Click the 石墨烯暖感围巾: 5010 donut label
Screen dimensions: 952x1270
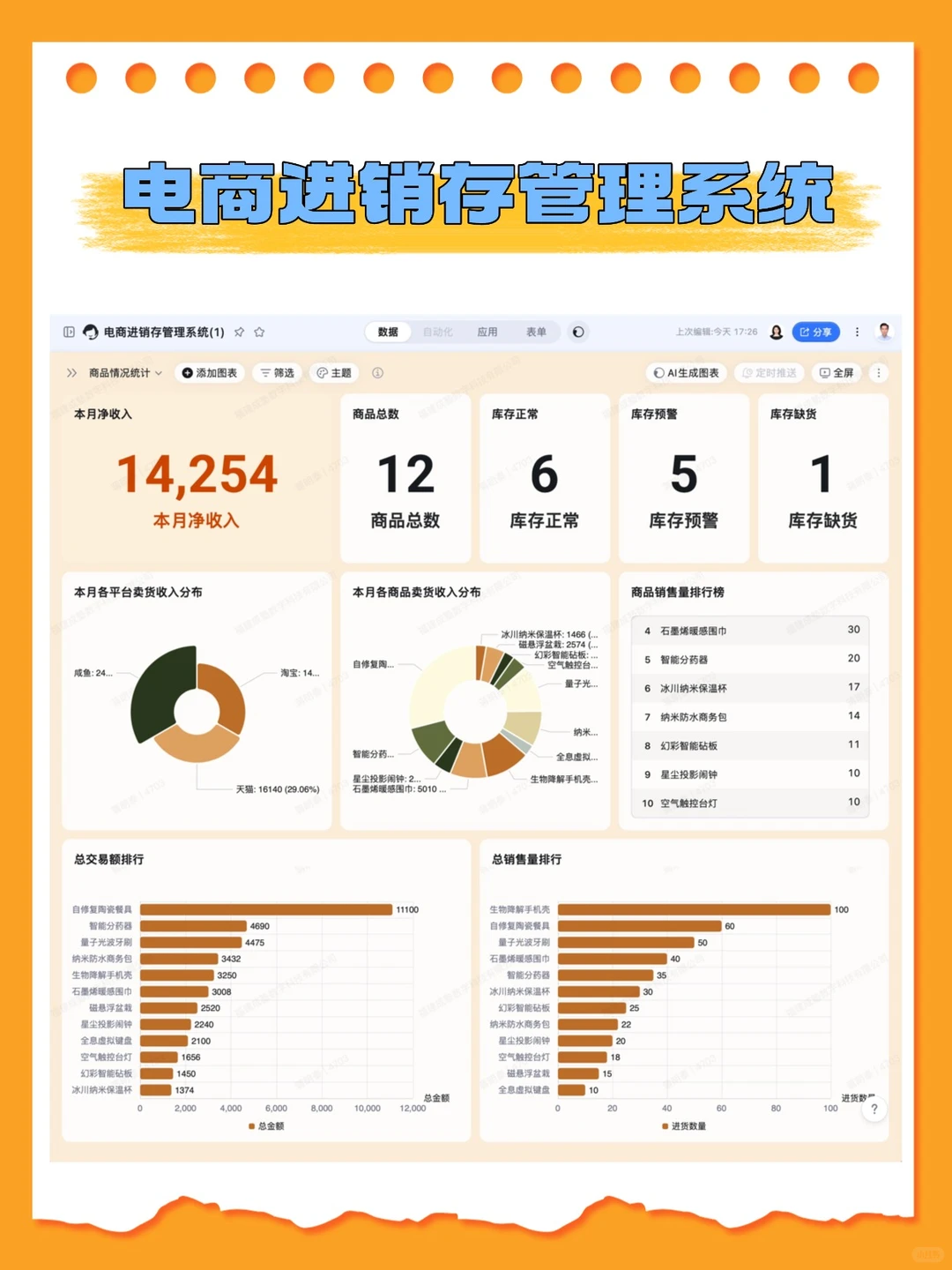399,789
